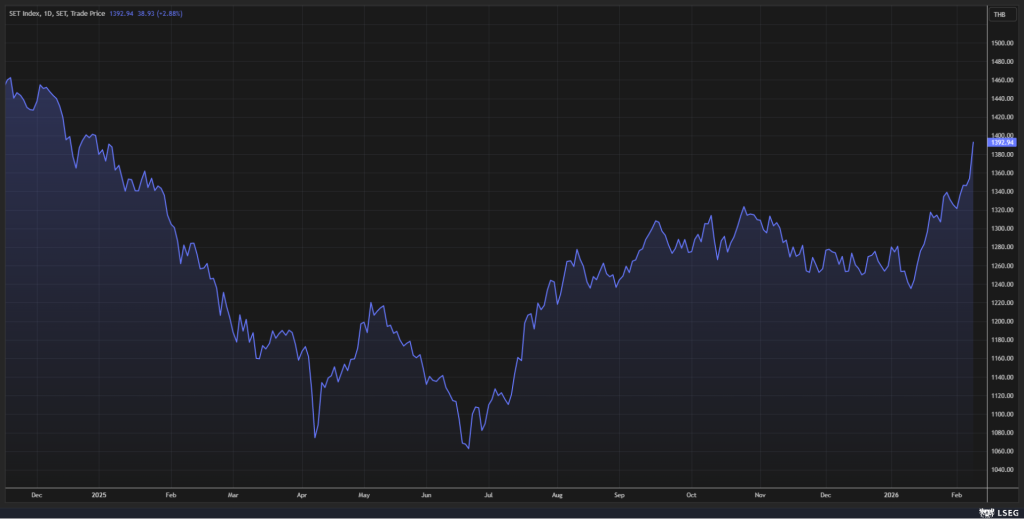Click the 1300.00 price axis label

click(1001, 228)
